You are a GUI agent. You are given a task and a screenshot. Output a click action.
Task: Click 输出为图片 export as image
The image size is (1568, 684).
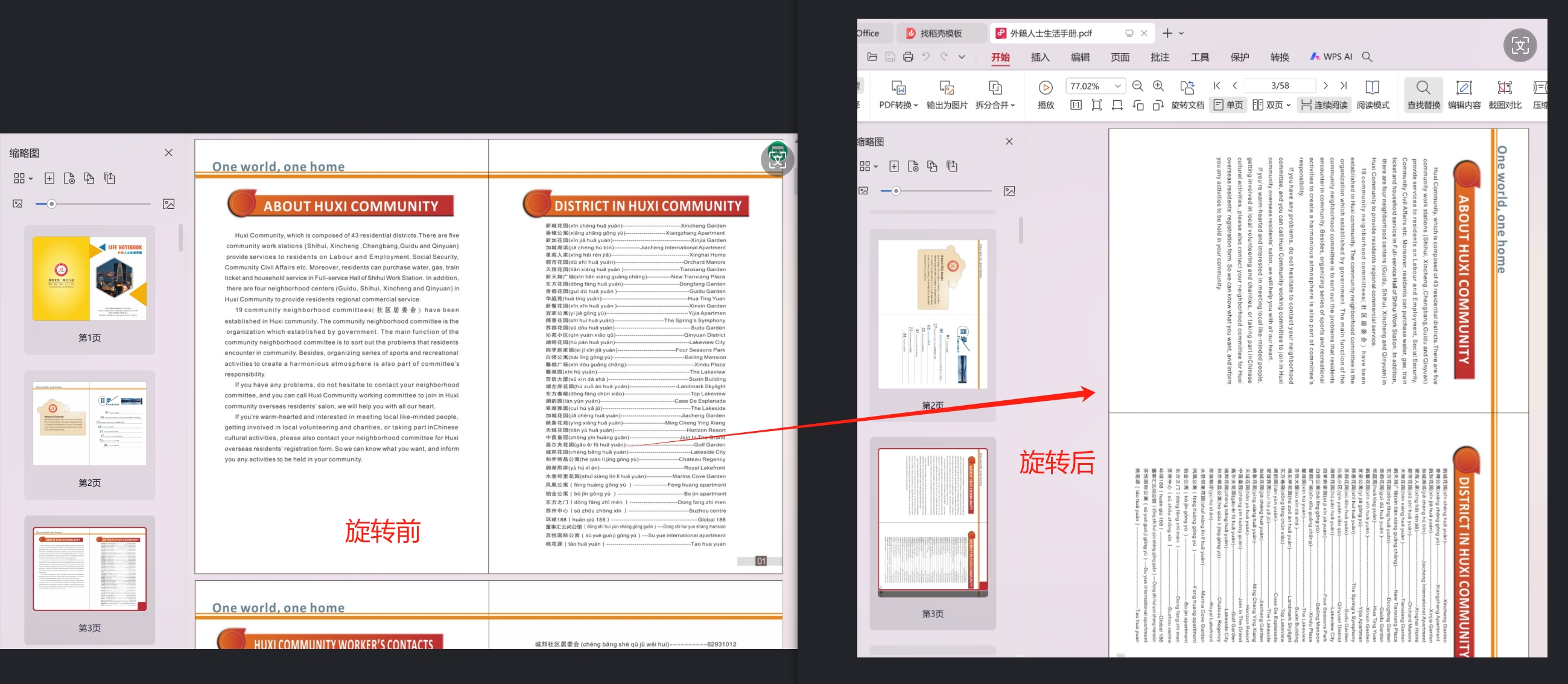(947, 94)
